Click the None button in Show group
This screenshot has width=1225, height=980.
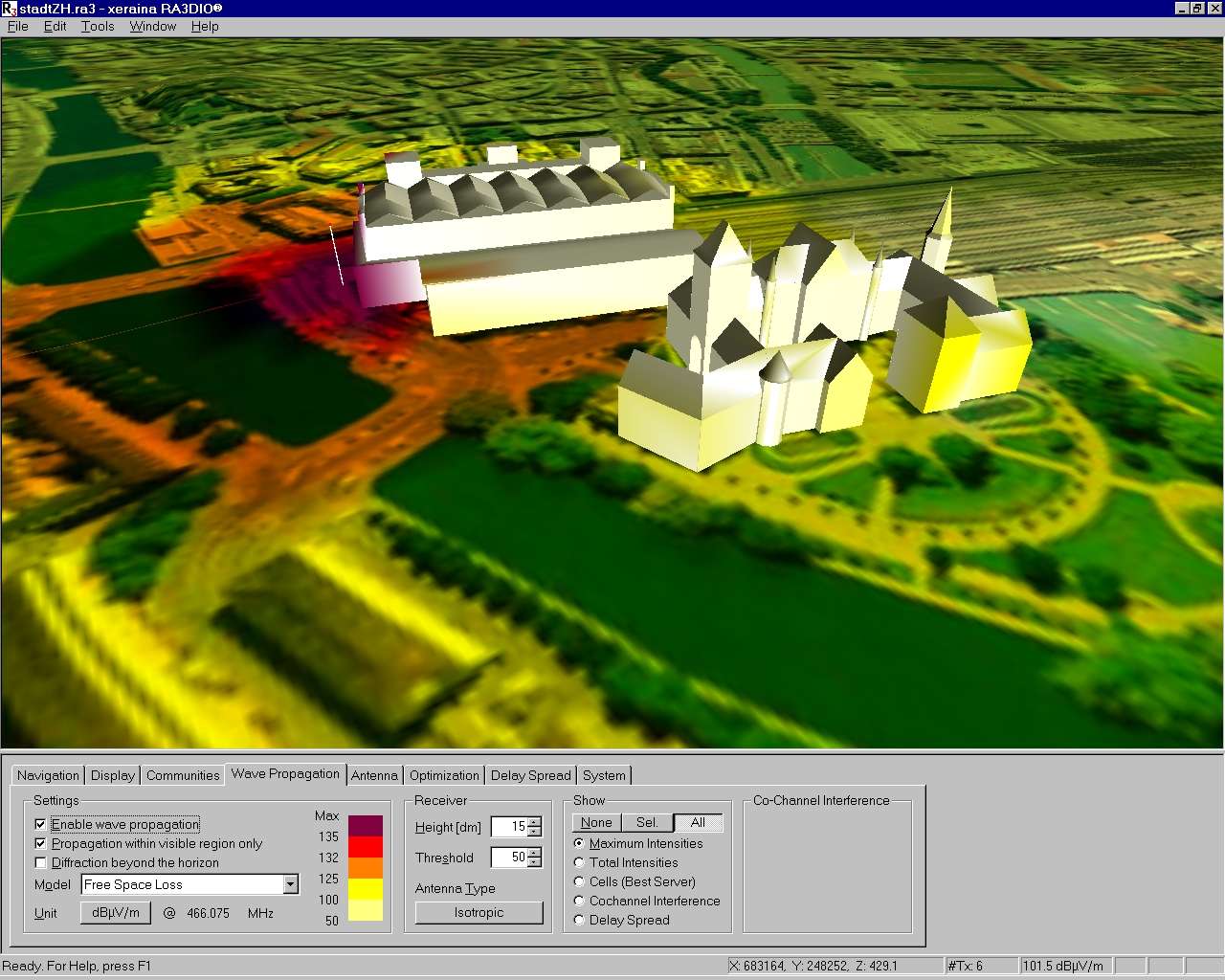pos(596,822)
